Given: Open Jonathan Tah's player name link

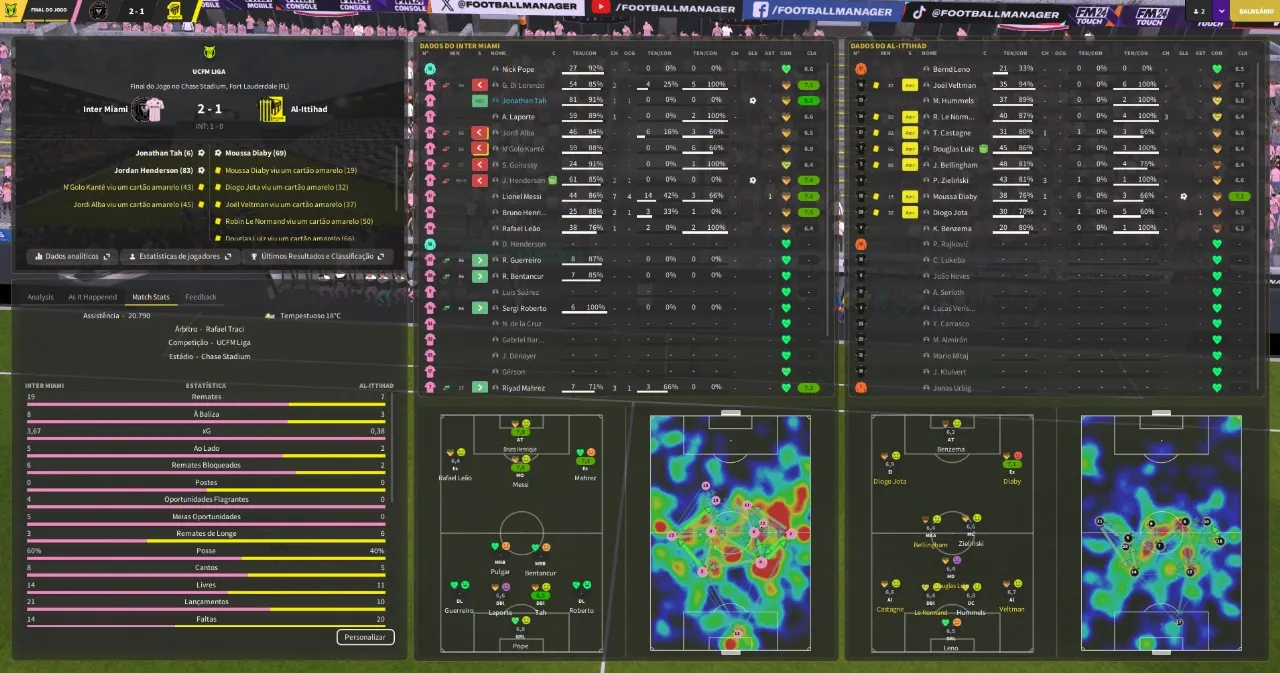Looking at the screenshot, I should point(526,101).
